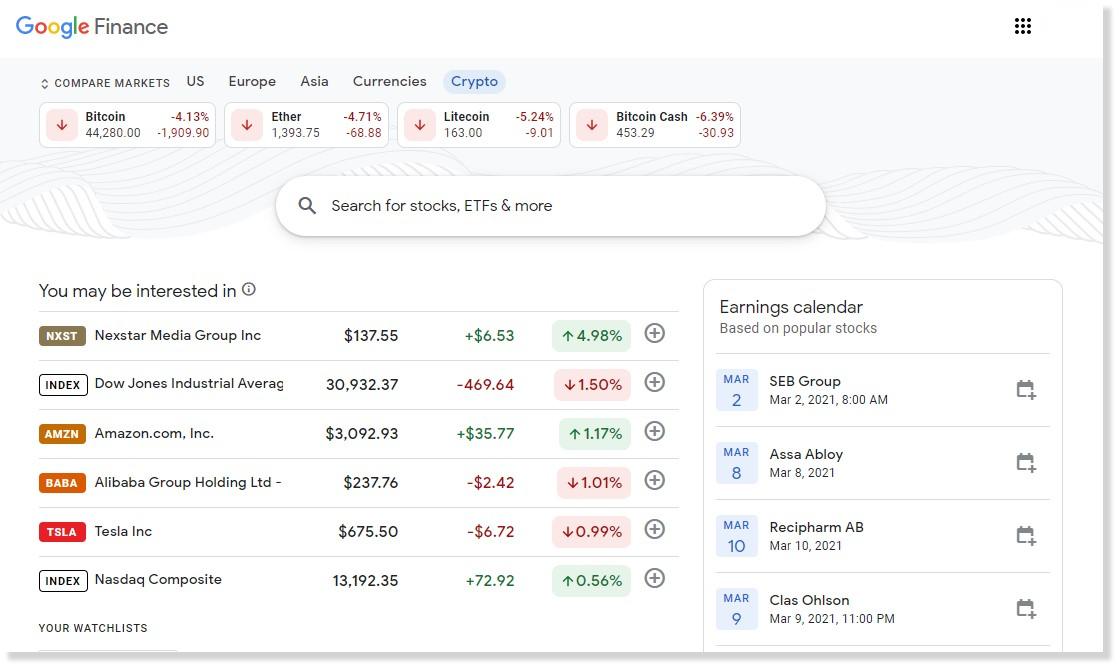Add Amazon.com to watchlist using plus icon
Viewport: 1115px width, 664px height.
coord(654,432)
